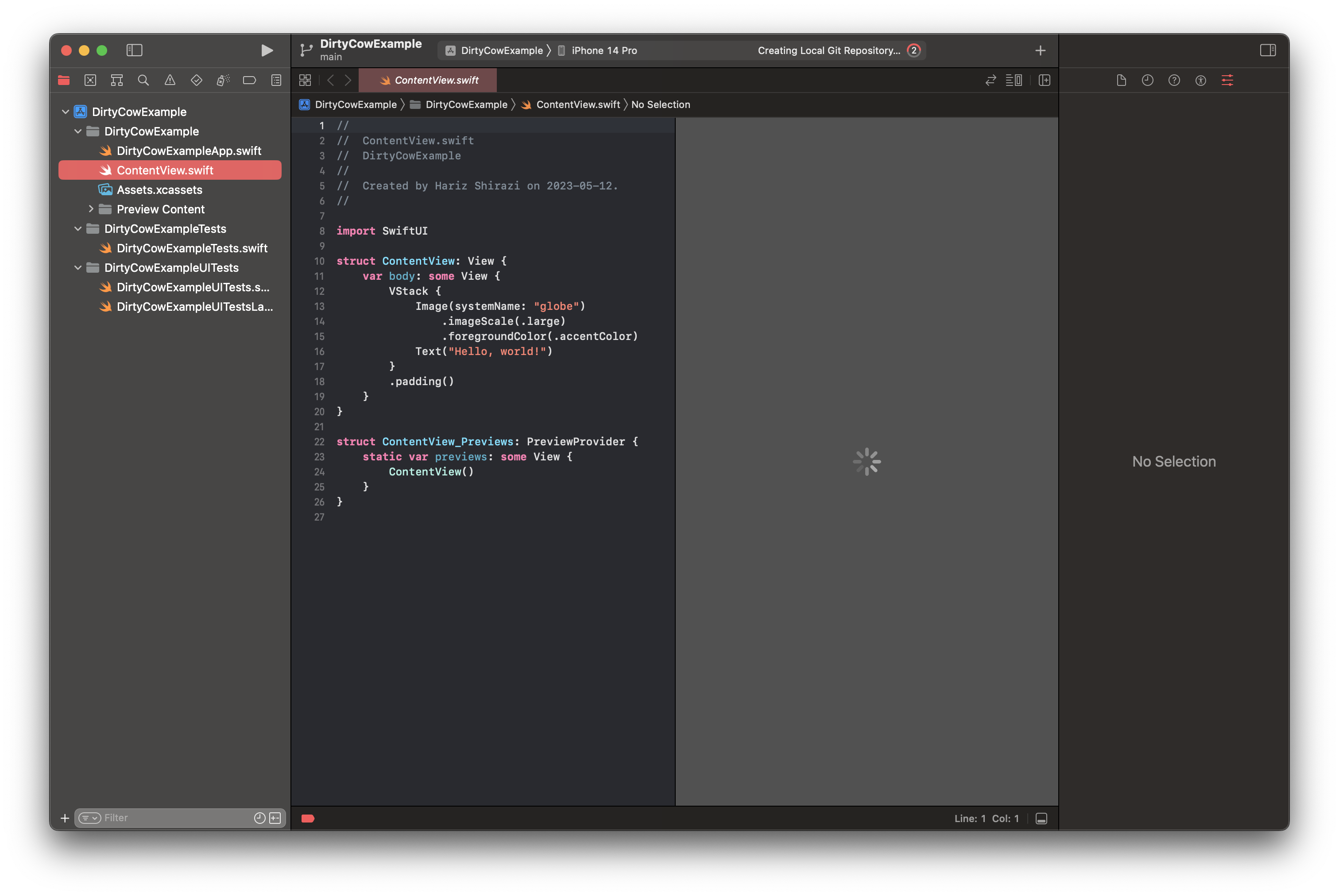This screenshot has width=1339, height=896.
Task: Collapse the DirtyCowExampleTests folder
Action: tap(78, 228)
